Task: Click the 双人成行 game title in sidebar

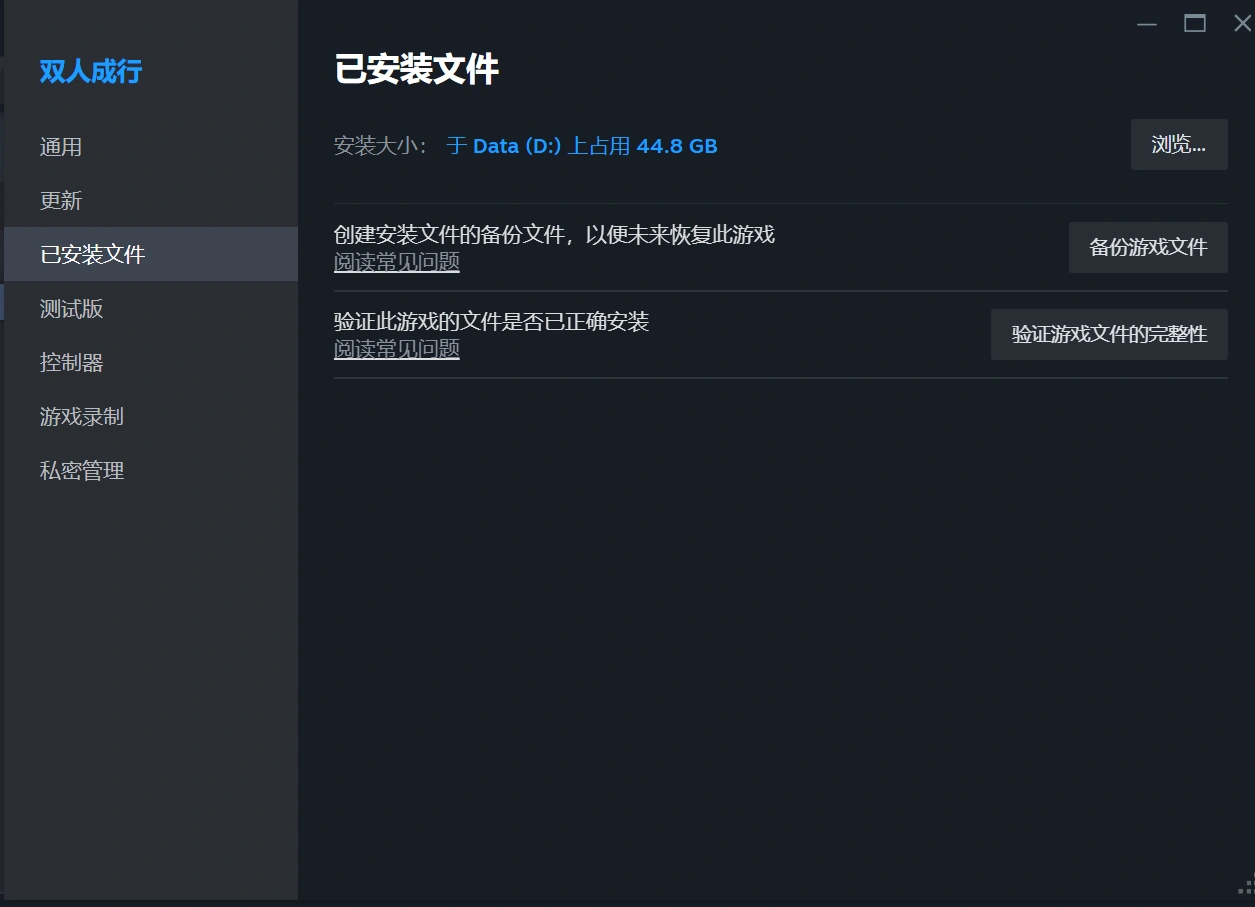Action: click(91, 72)
